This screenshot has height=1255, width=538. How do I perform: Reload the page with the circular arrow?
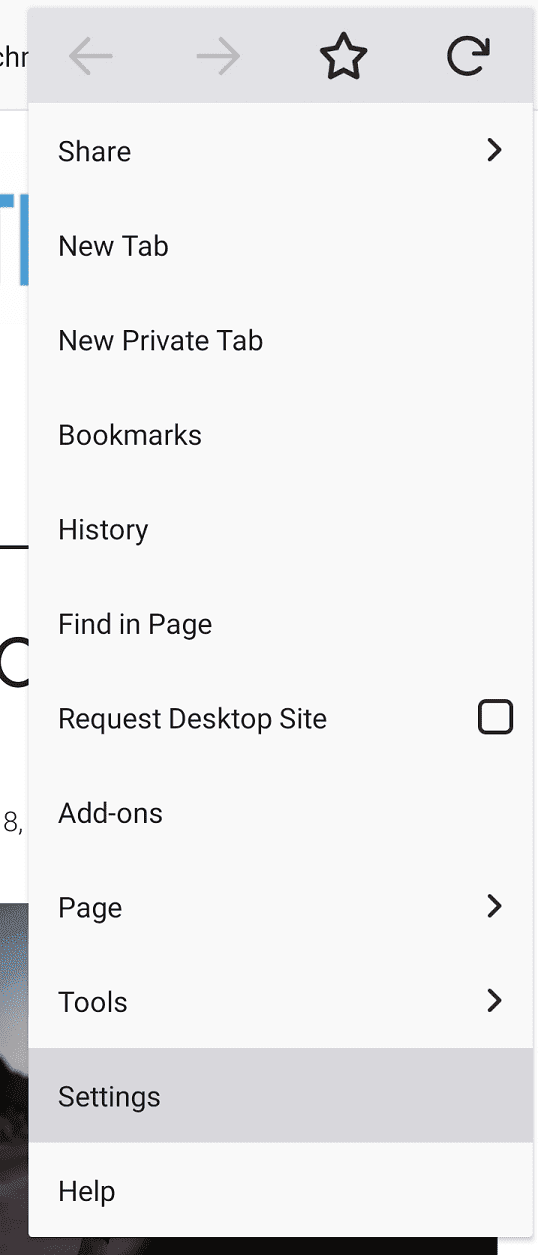coord(469,56)
